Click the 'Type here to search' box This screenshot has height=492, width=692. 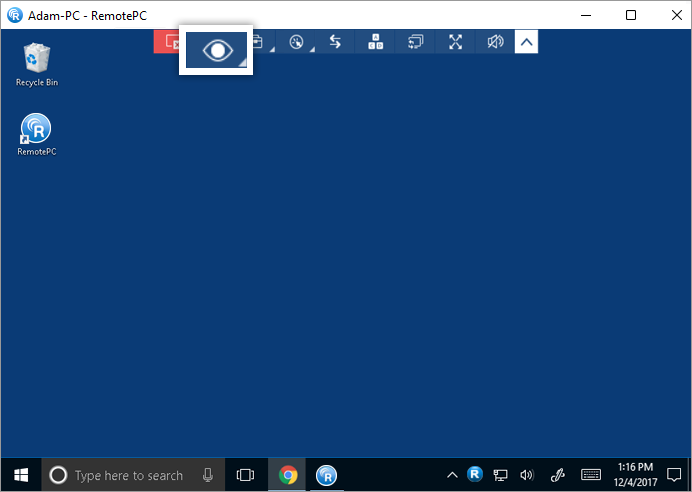click(x=128, y=476)
